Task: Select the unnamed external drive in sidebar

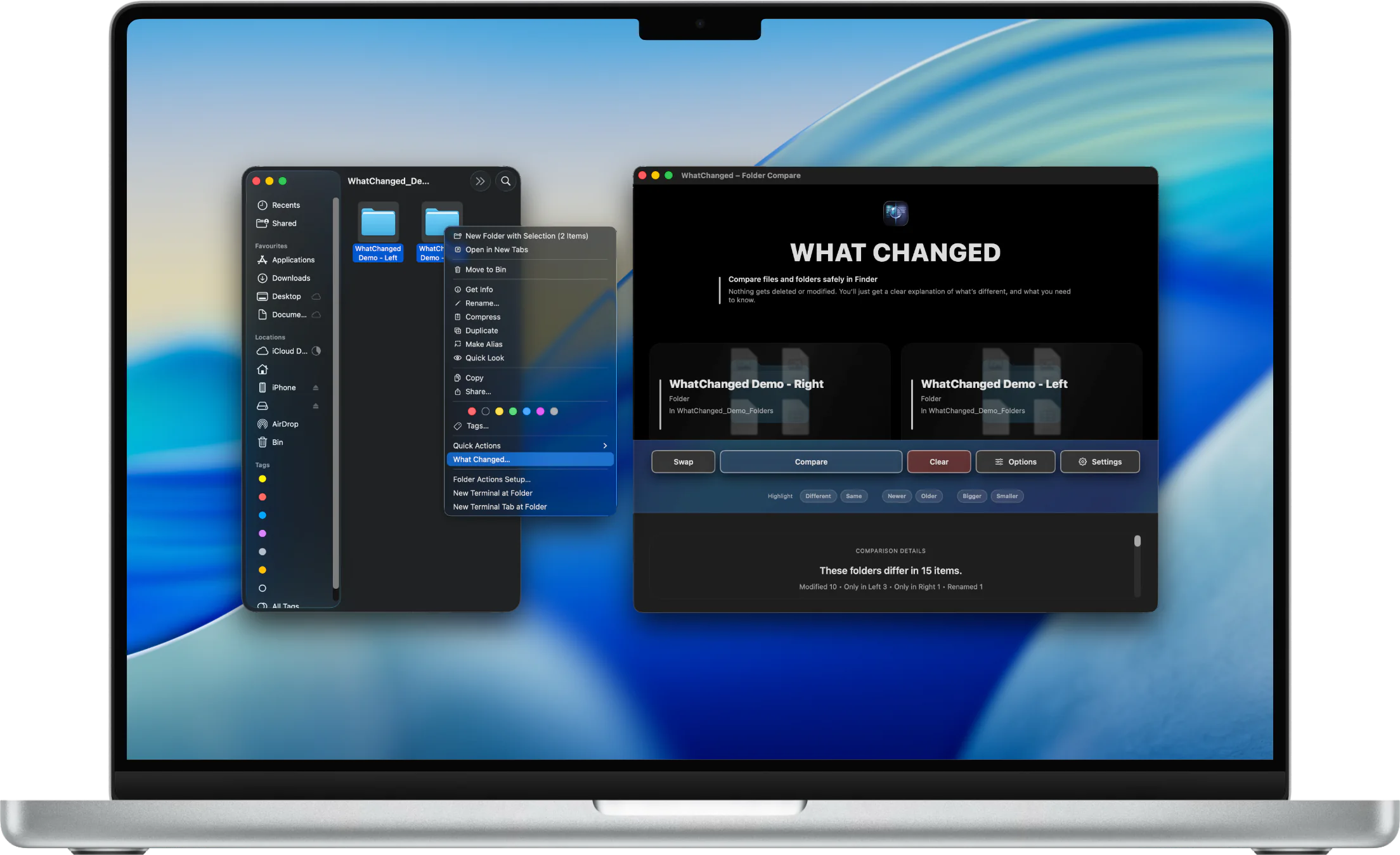Action: pos(262,406)
